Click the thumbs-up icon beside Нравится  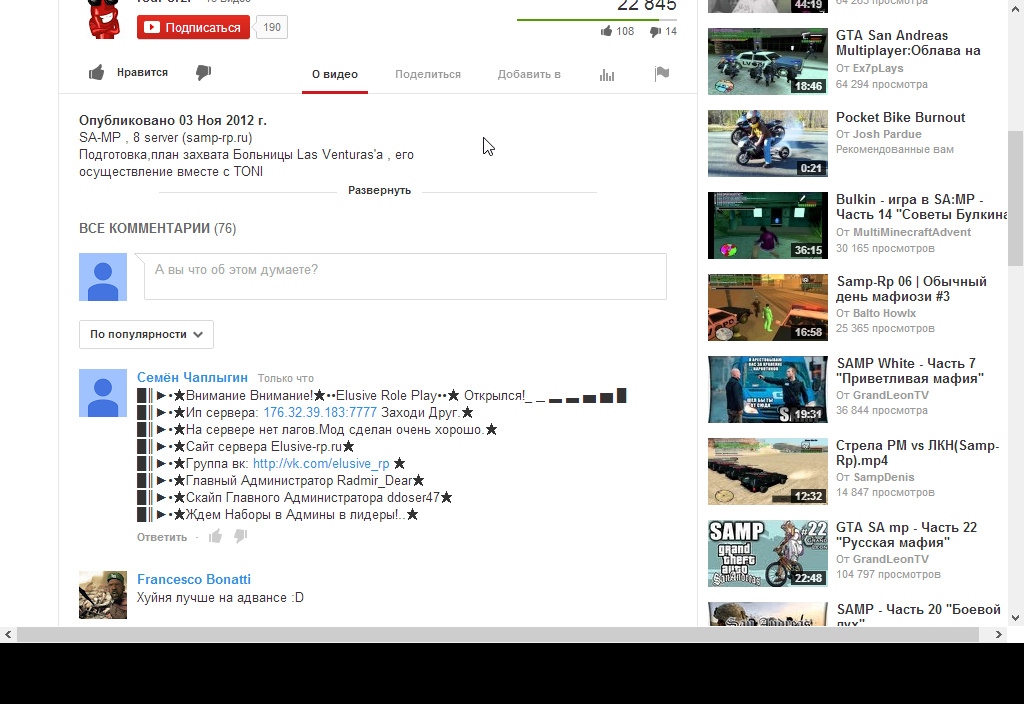(97, 72)
